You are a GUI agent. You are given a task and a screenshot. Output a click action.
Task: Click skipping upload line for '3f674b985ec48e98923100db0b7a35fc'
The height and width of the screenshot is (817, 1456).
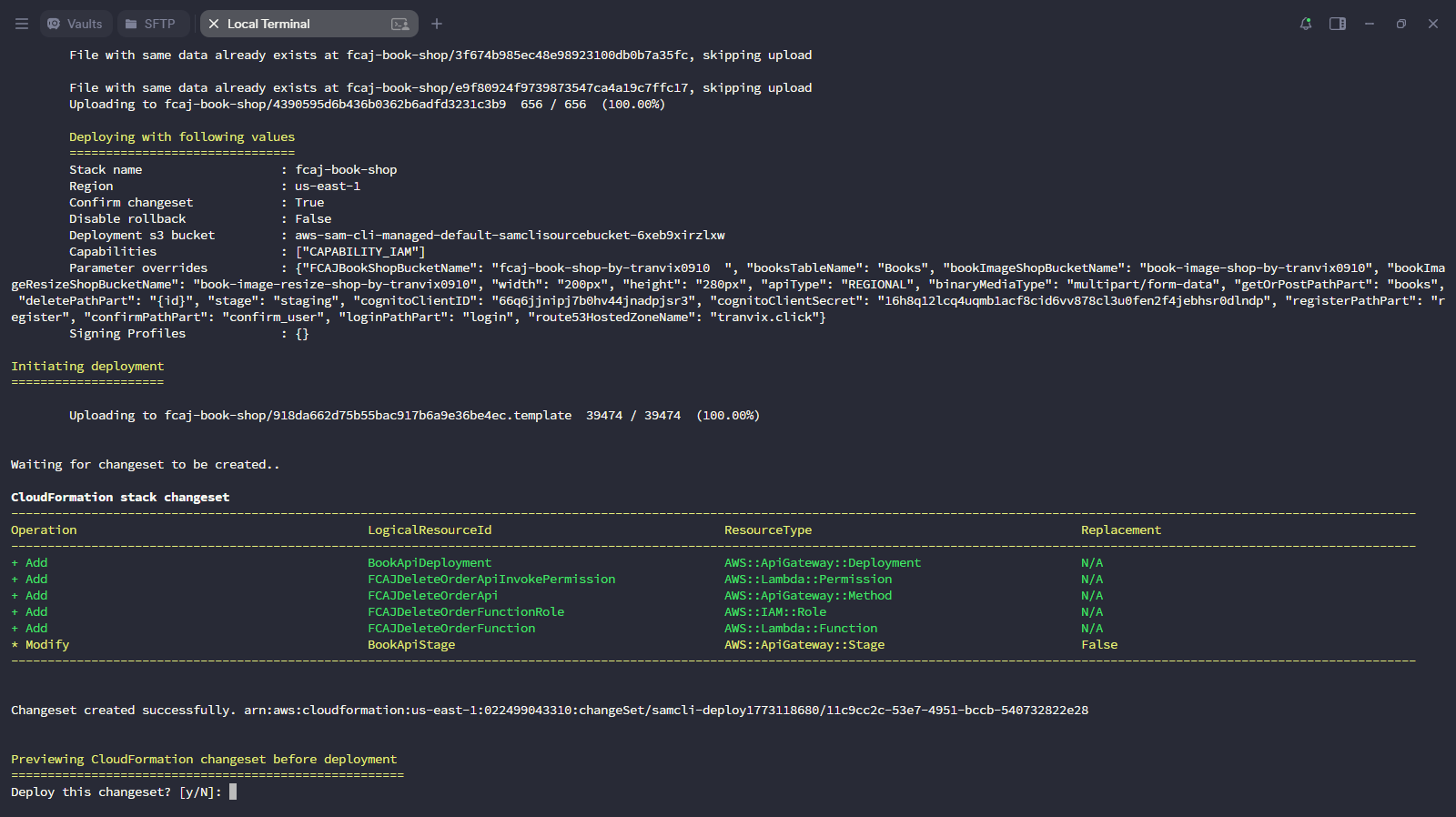[x=440, y=55]
